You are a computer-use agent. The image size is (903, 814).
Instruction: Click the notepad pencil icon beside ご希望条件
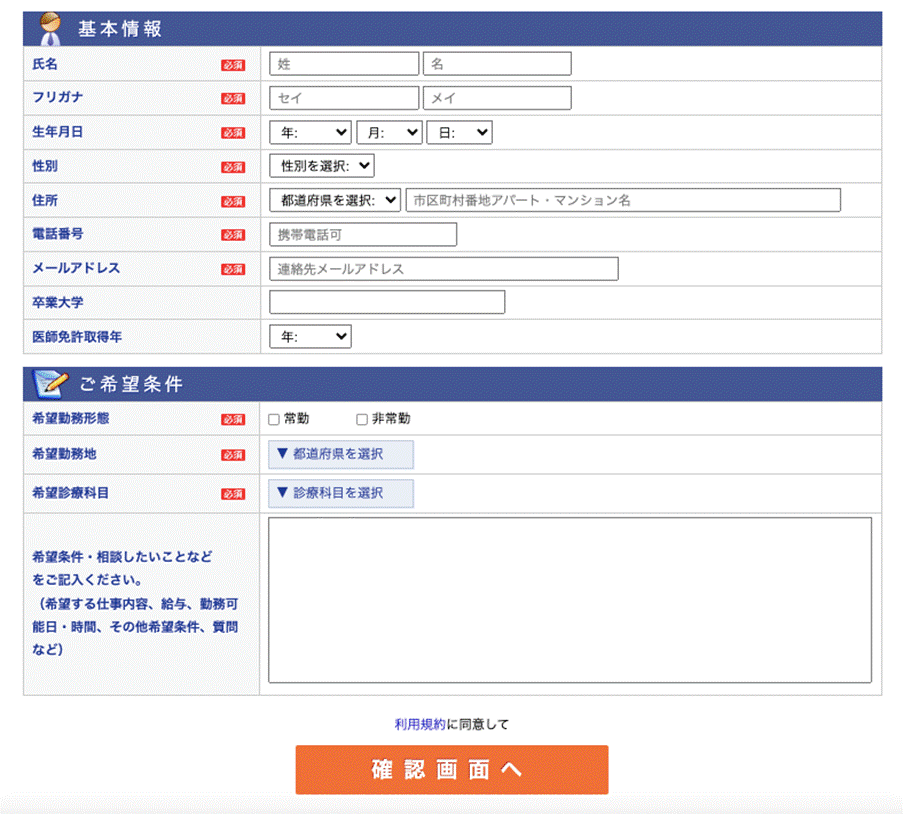(50, 383)
